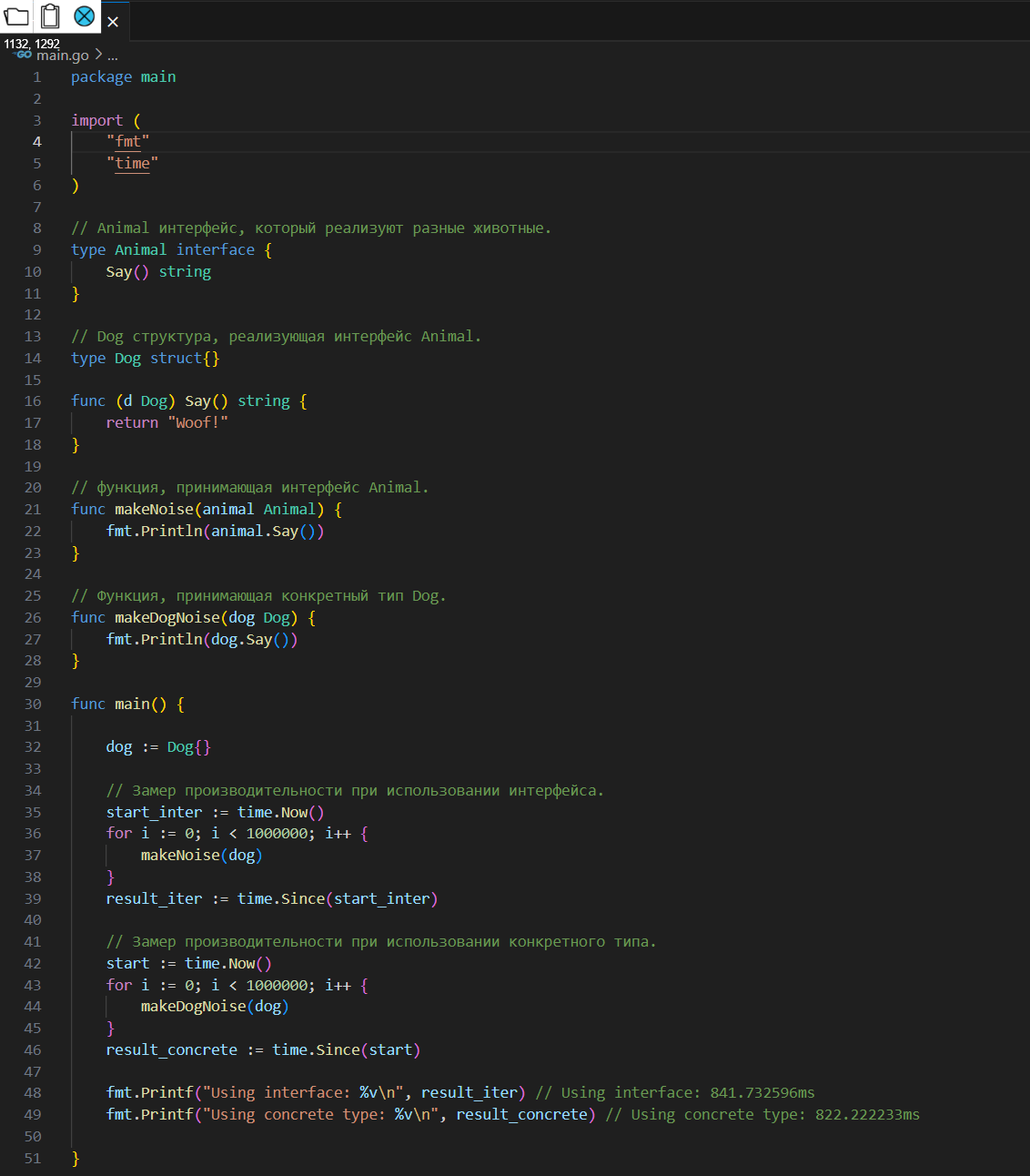This screenshot has height=1176, width=1030.
Task: Click the "fmt" import link
Action: (128, 141)
